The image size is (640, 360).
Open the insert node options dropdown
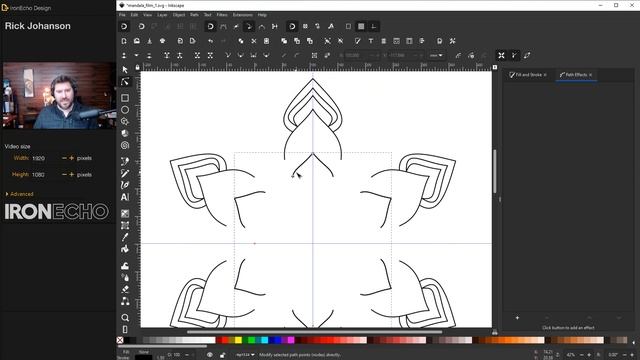click(x=137, y=56)
